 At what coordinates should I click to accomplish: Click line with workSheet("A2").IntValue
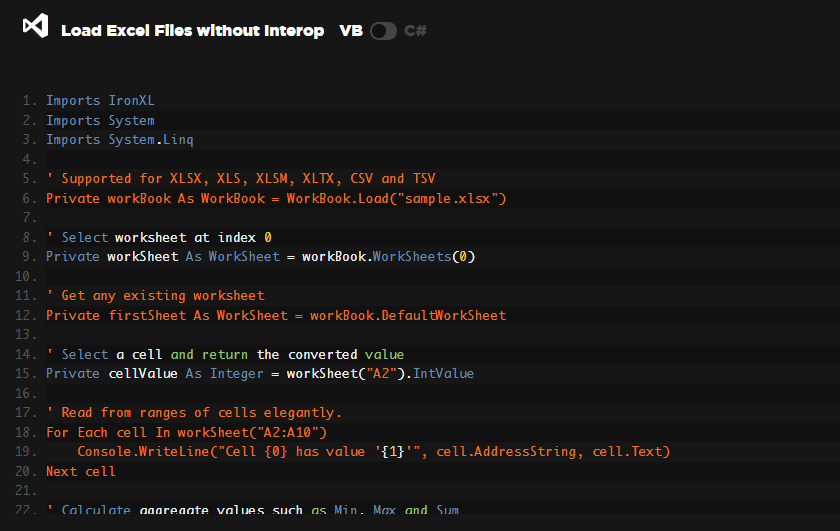[260, 373]
